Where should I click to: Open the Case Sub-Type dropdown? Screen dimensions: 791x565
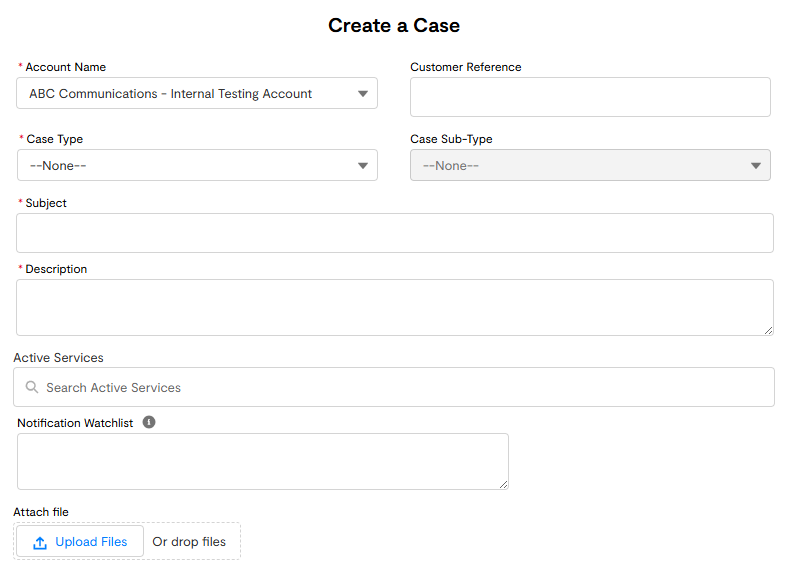(590, 165)
